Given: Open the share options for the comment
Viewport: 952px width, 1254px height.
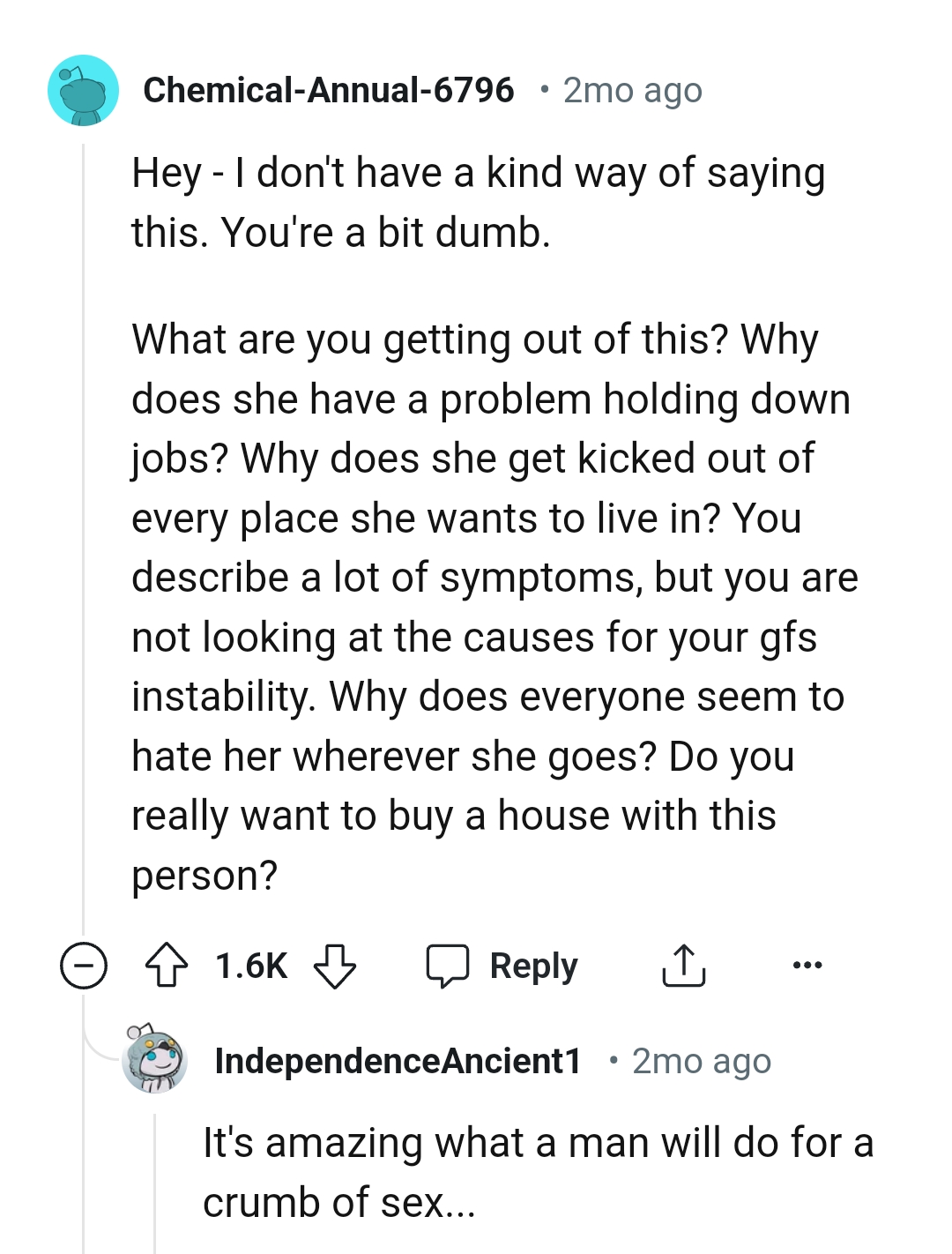Looking at the screenshot, I should pos(682,966).
